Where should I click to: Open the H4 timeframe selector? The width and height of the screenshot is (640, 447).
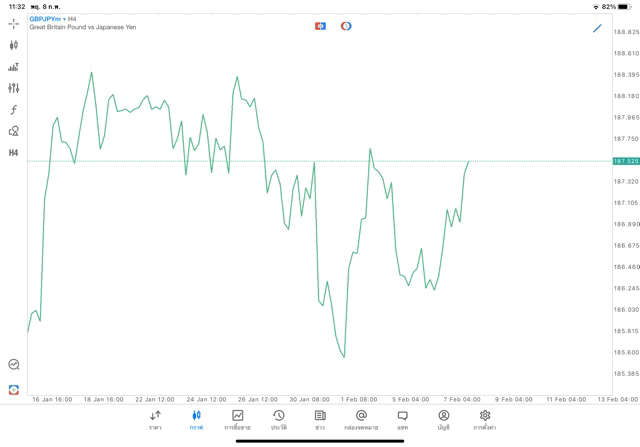(x=14, y=153)
